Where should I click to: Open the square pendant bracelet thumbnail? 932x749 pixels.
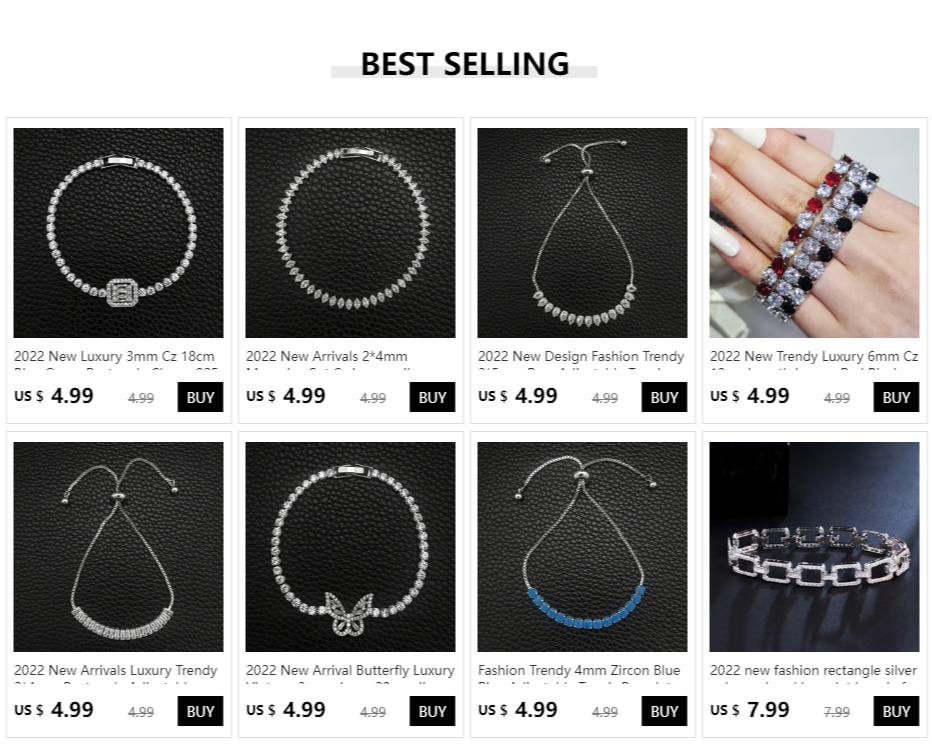[118, 232]
